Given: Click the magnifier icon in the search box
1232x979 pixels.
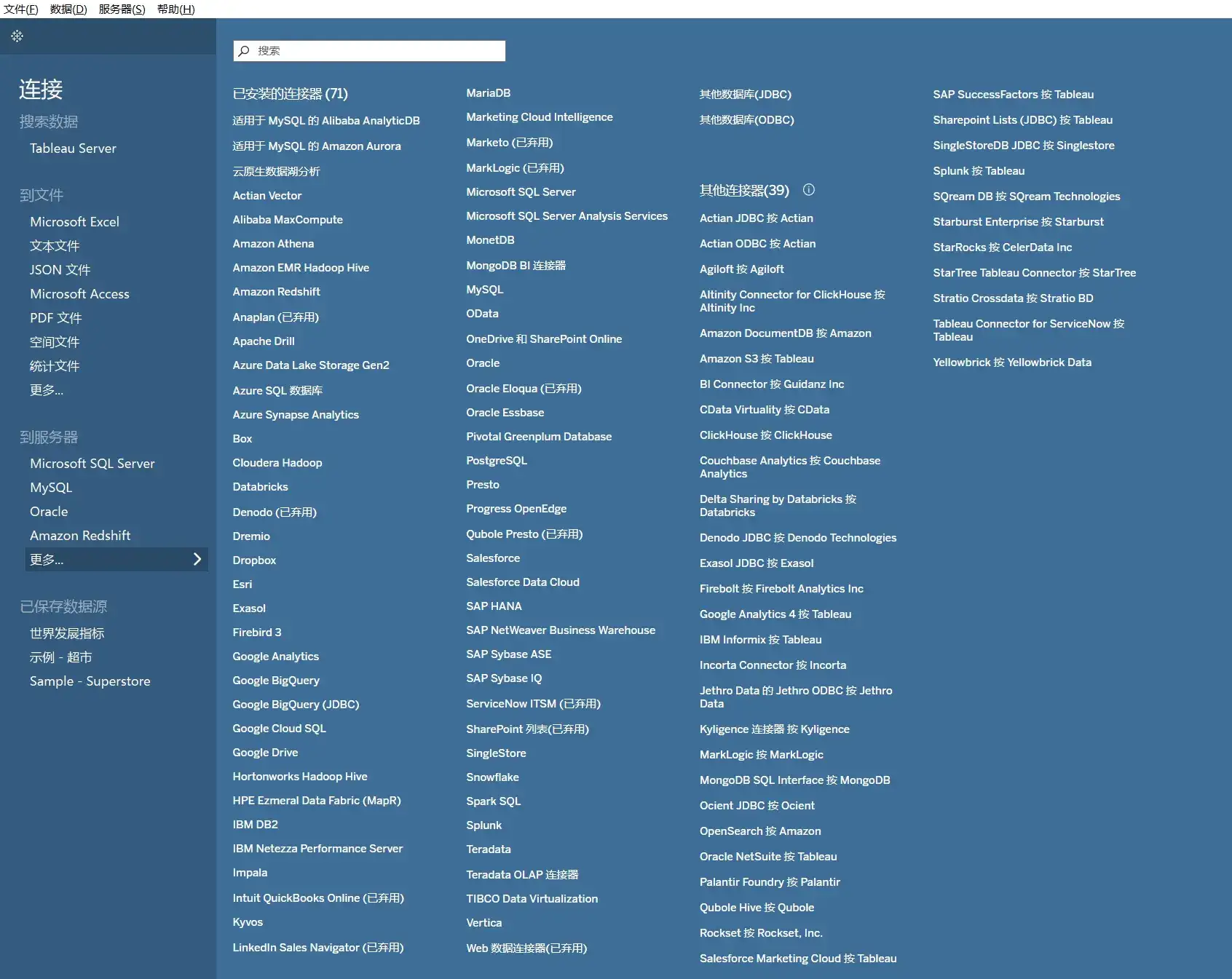Looking at the screenshot, I should click(x=244, y=51).
